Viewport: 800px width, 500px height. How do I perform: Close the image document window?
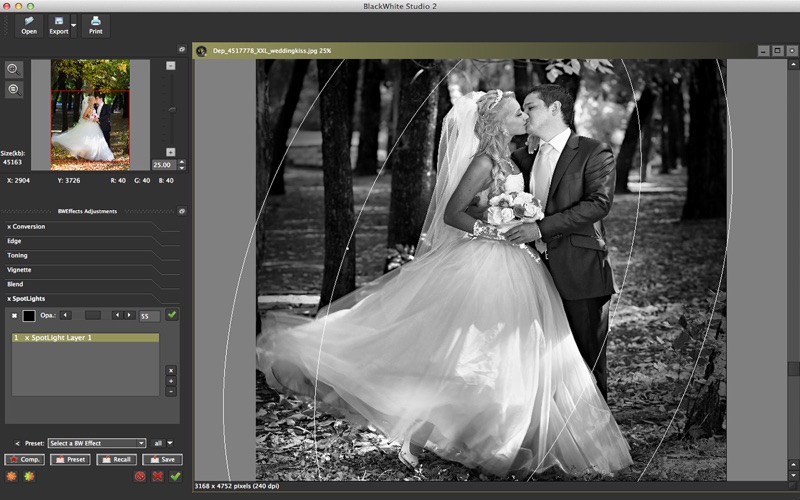coord(792,51)
